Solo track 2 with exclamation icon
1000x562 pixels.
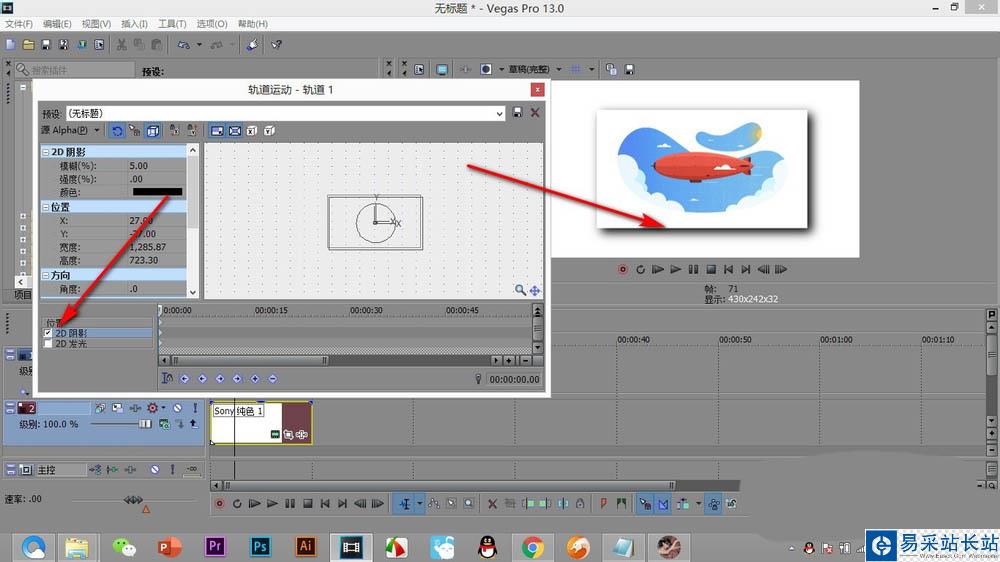pos(195,408)
